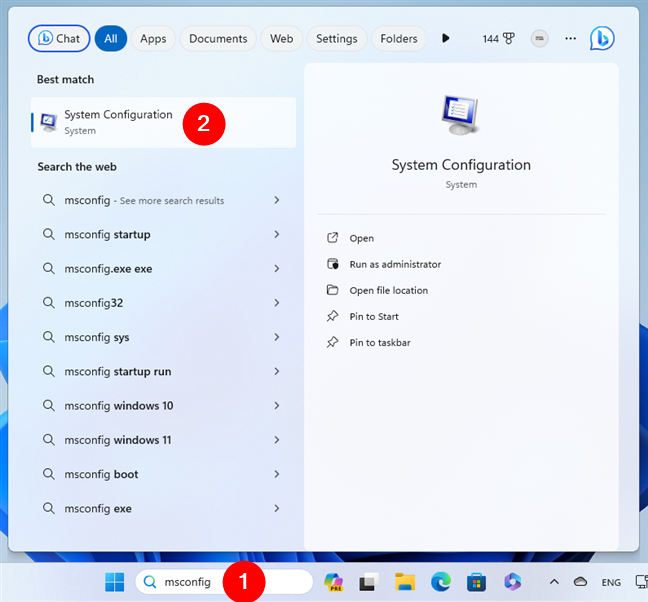Launch Microsoft Edge from the taskbar
648x602 pixels.
click(440, 581)
